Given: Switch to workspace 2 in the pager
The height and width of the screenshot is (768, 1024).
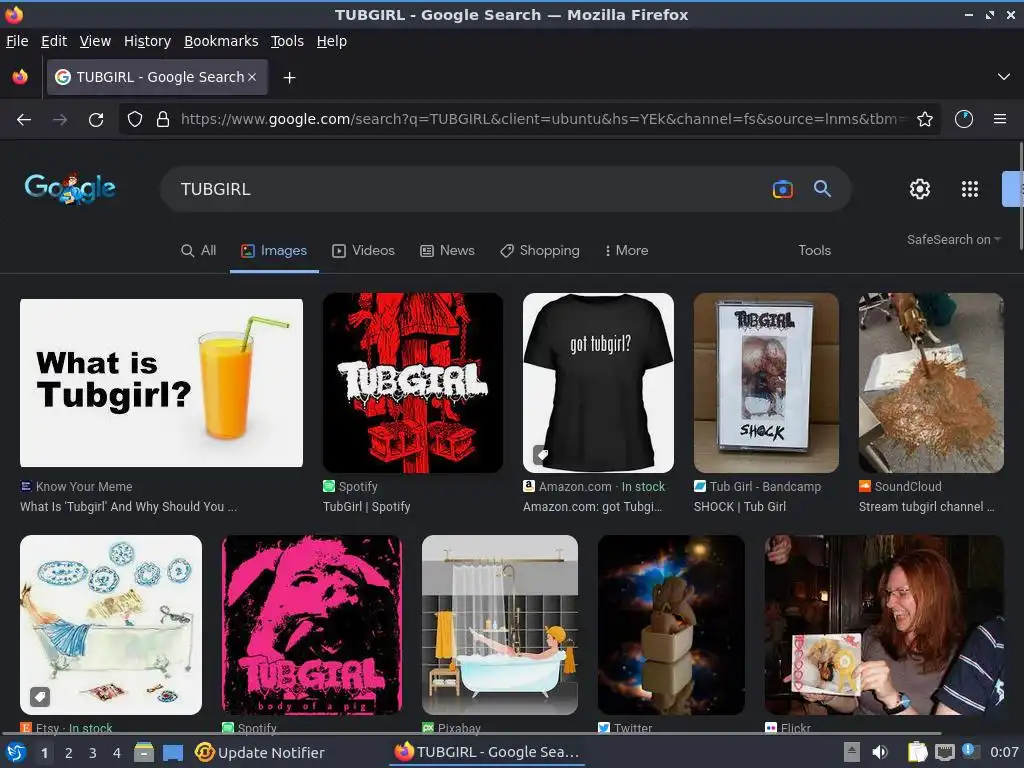Looking at the screenshot, I should (69, 753).
